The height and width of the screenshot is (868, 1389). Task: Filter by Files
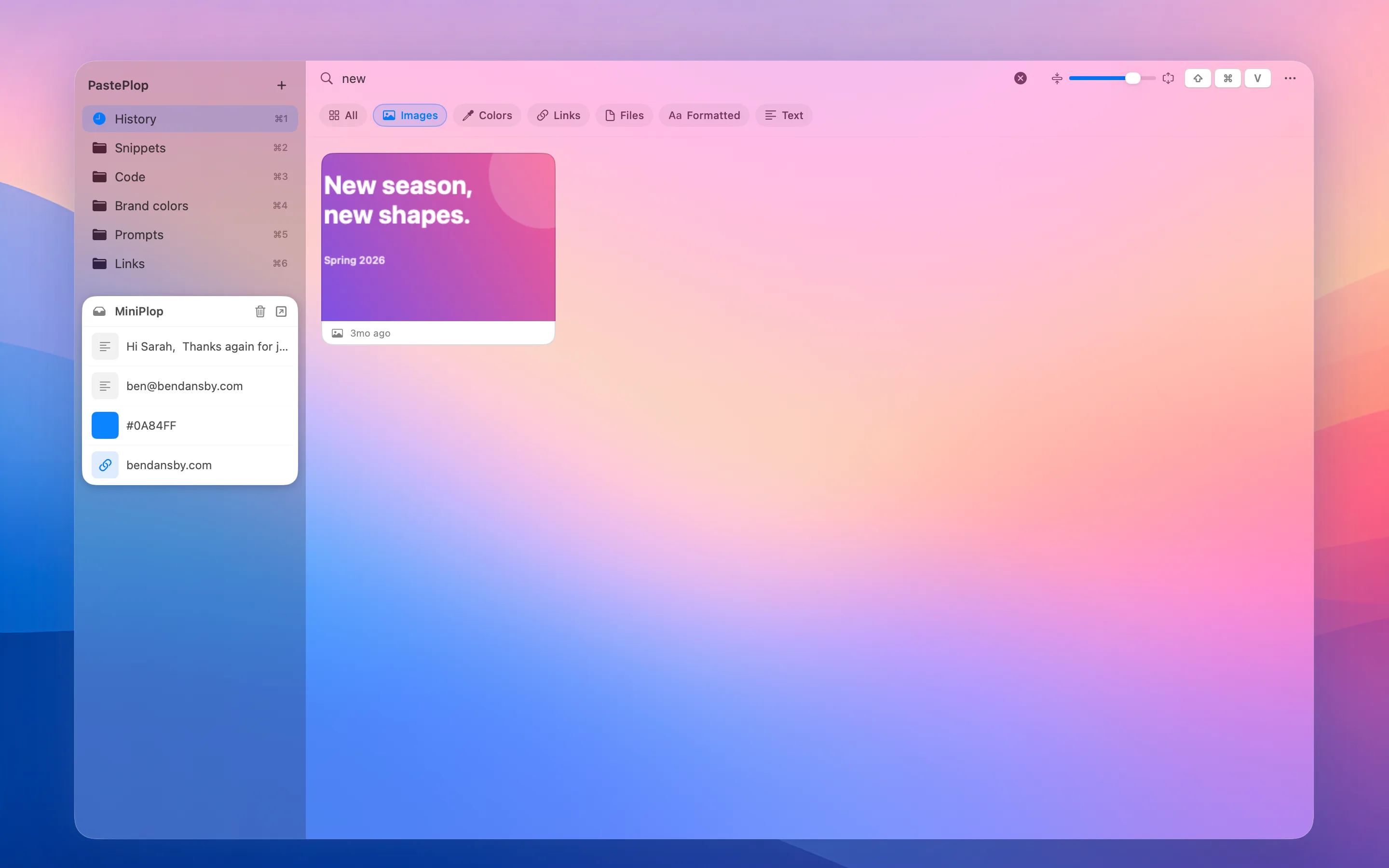coord(625,115)
